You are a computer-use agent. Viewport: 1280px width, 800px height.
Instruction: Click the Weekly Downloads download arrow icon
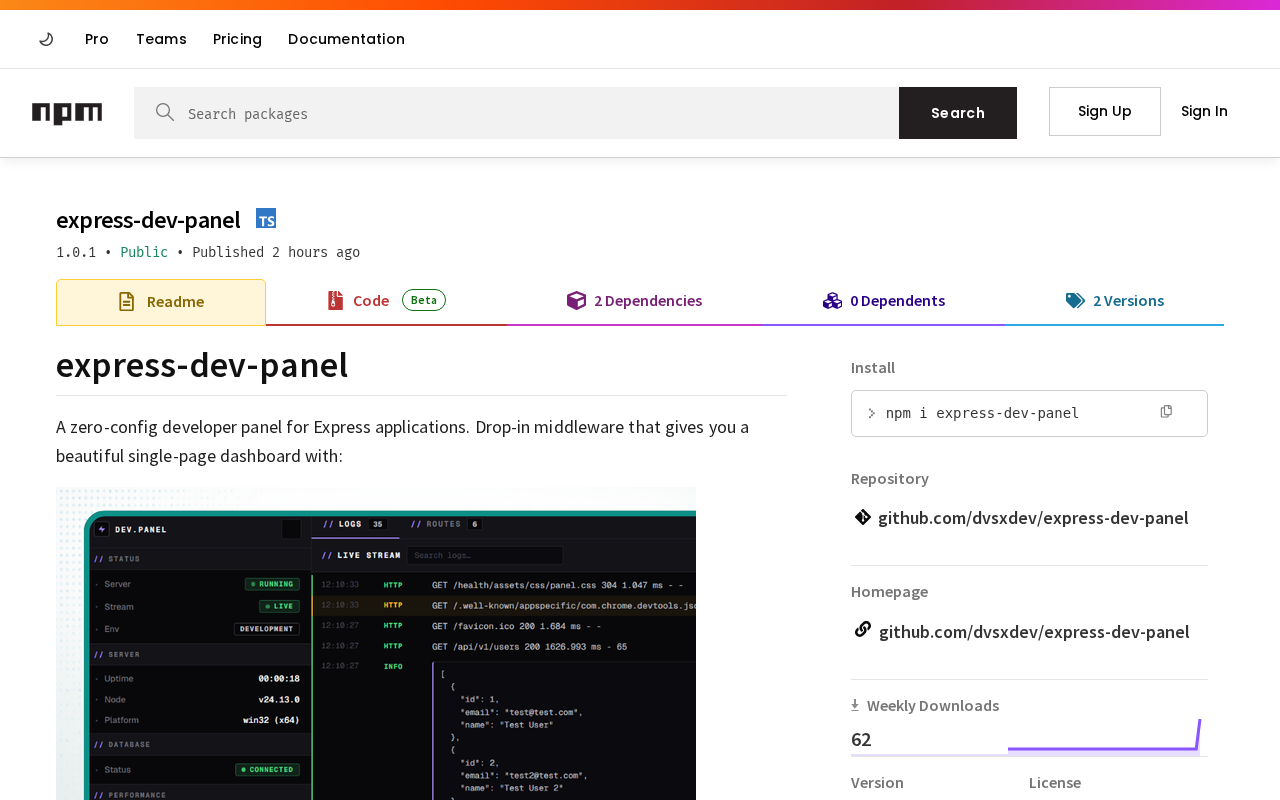coord(855,705)
